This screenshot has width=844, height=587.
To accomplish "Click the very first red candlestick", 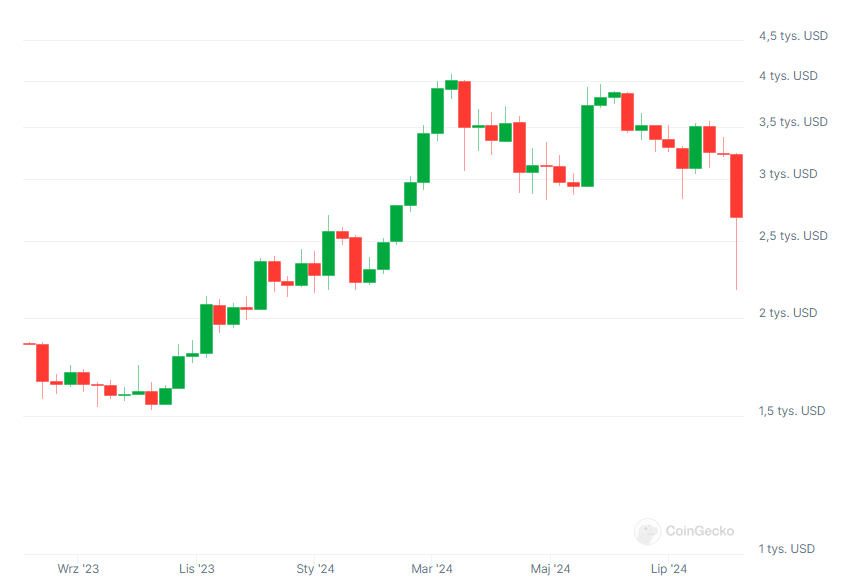I will (42, 362).
